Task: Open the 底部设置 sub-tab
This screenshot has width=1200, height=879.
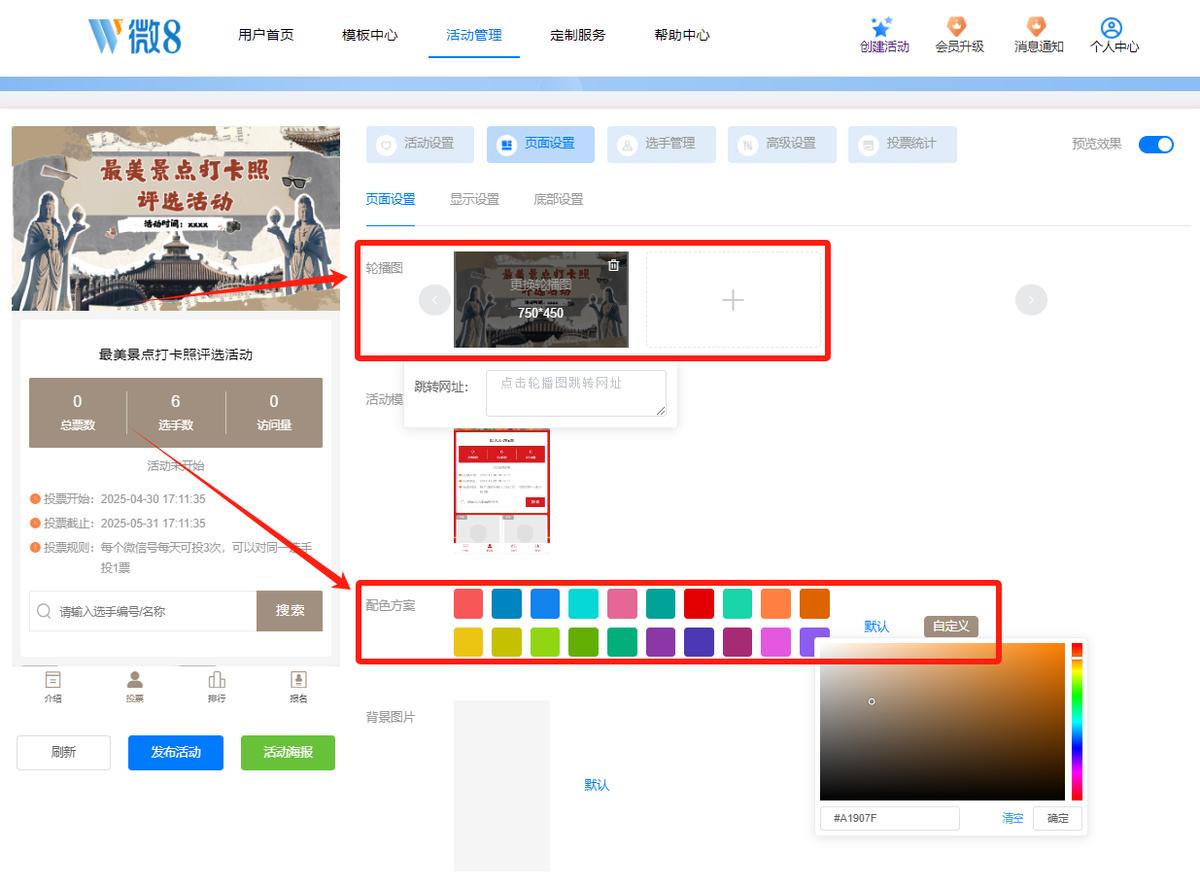Action: tap(558, 199)
